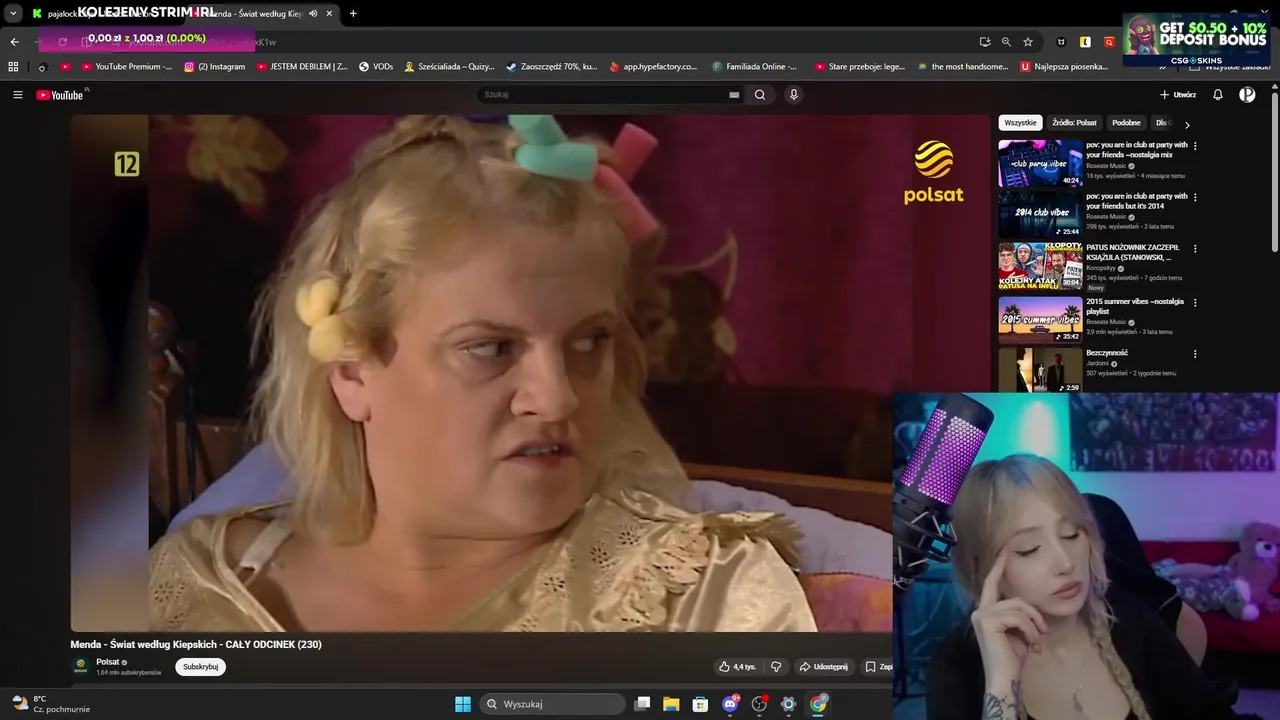
Task: Open the YouTube account avatar menu
Action: [1247, 95]
